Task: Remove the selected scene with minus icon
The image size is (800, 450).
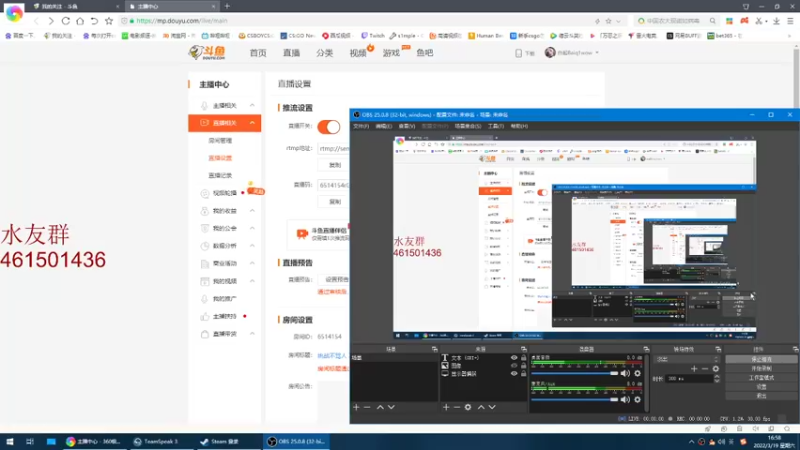Action: click(x=367, y=407)
